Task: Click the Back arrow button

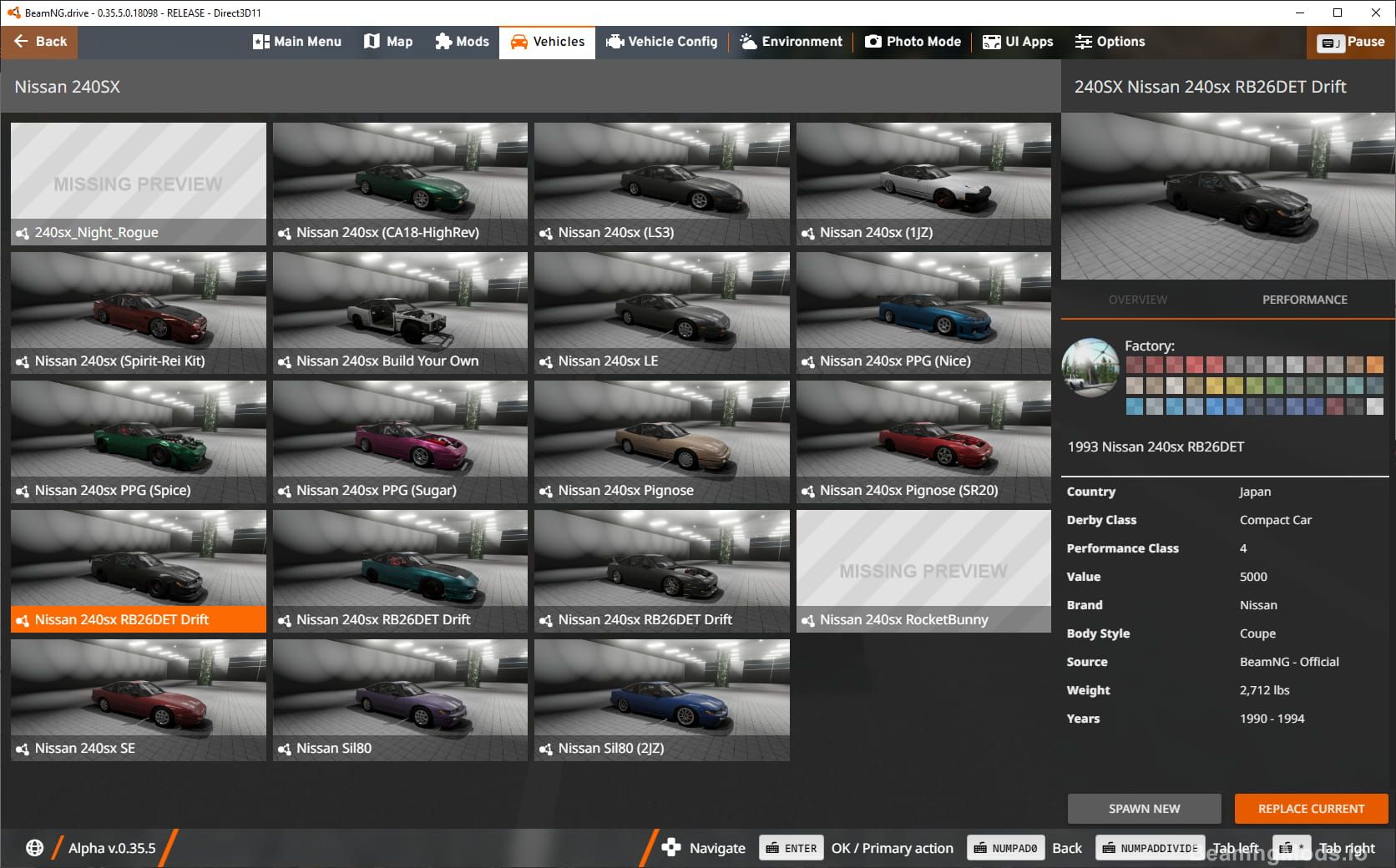Action: [x=39, y=42]
